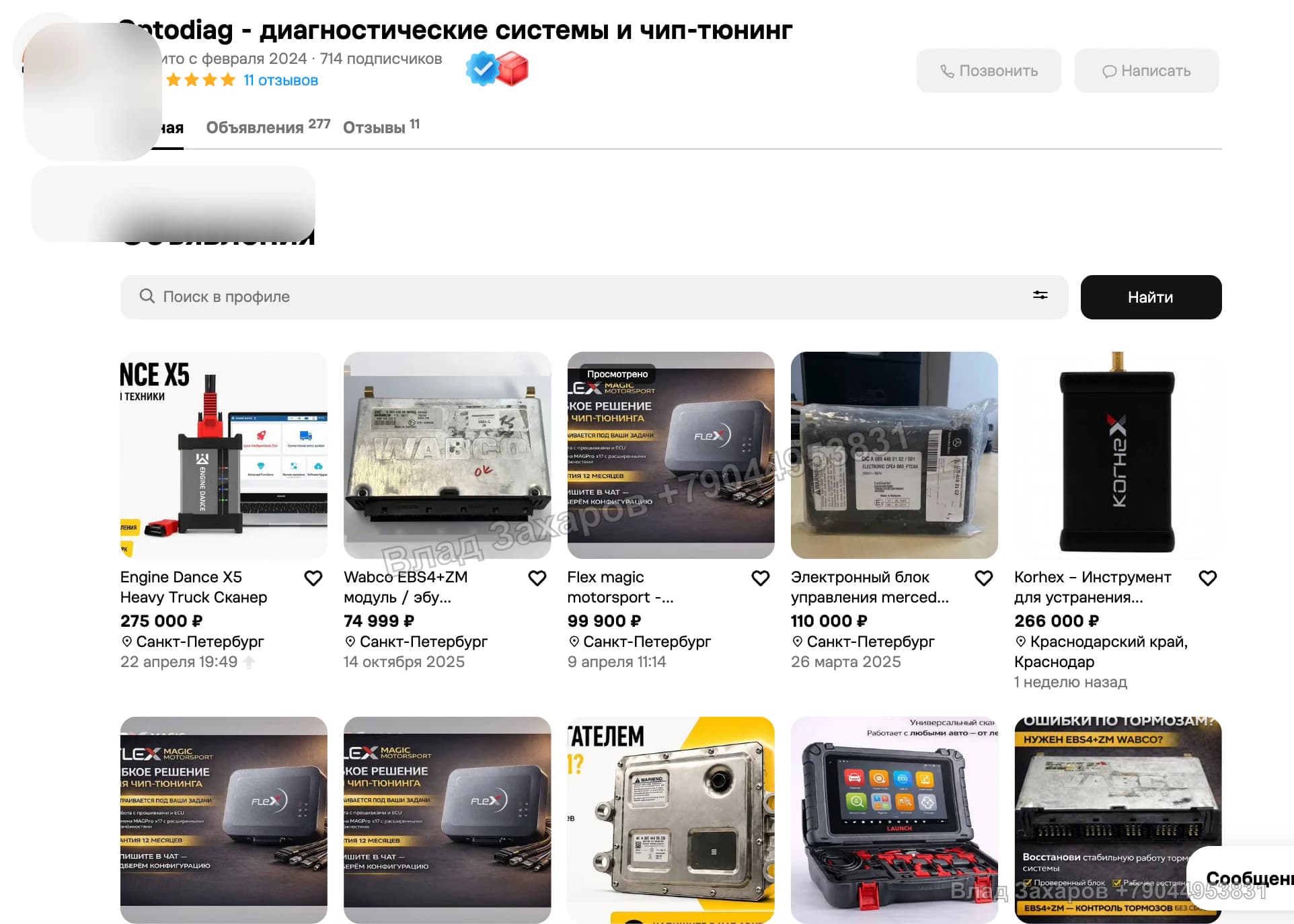Call the seller with Позвонить button
This screenshot has width=1294, height=924.
[x=989, y=71]
